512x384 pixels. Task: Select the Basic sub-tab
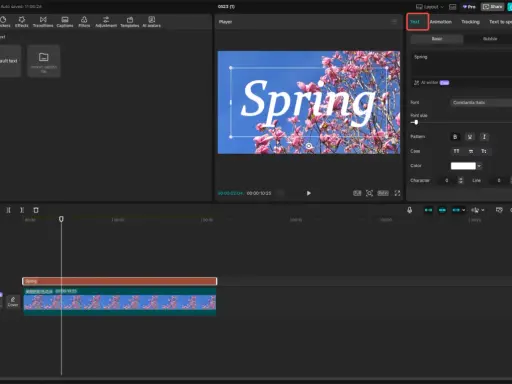tap(437, 39)
